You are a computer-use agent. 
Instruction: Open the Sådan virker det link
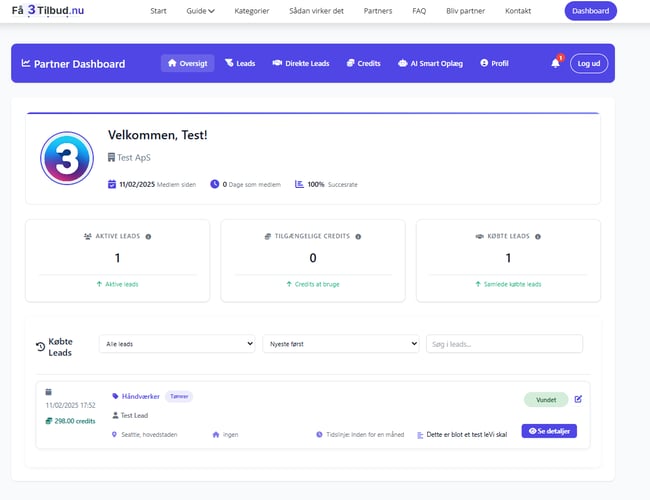click(316, 11)
